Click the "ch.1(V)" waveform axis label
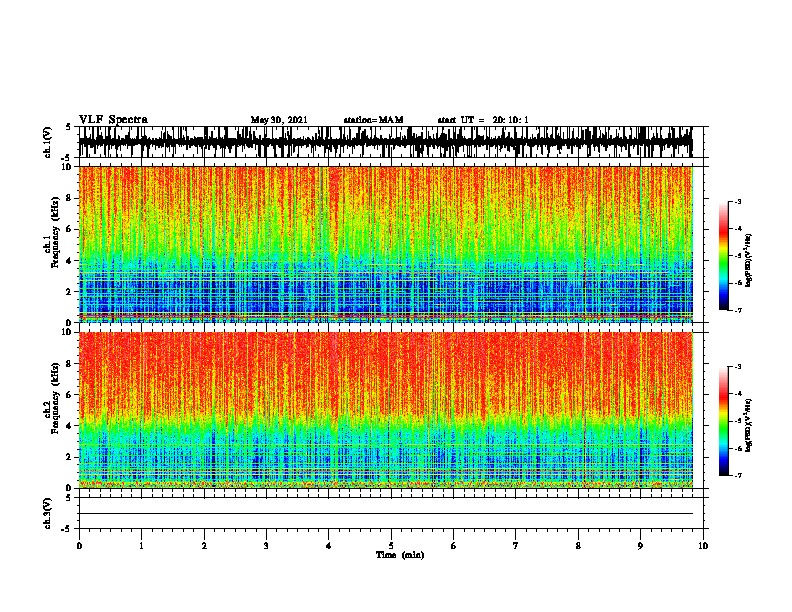This screenshot has width=792, height=612. coord(48,142)
